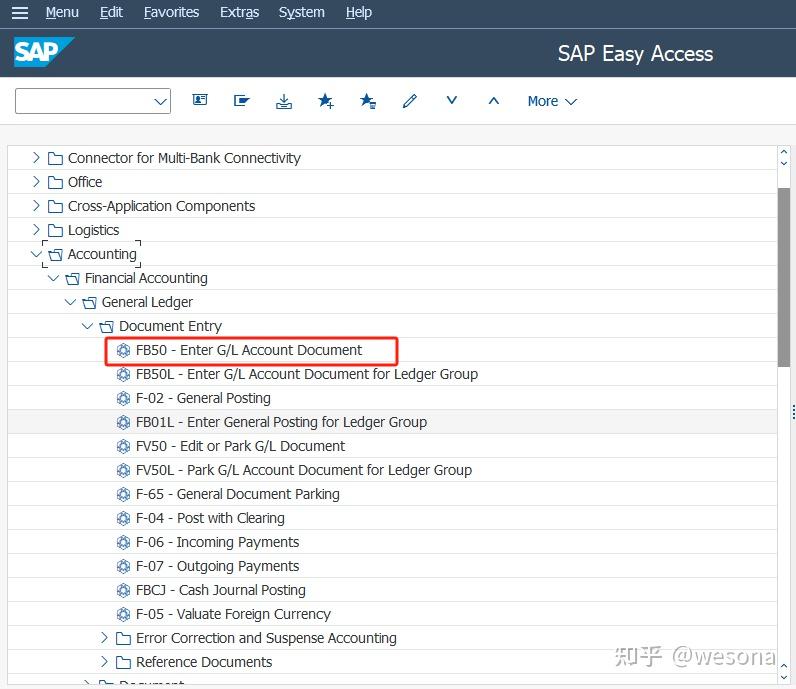Select the General Ledger tree label

point(147,303)
